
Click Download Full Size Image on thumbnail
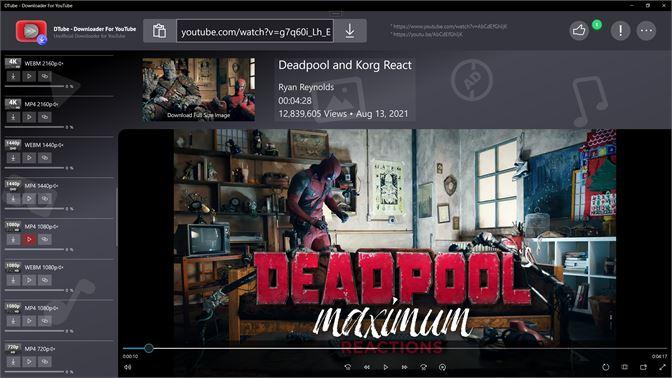[x=198, y=115]
